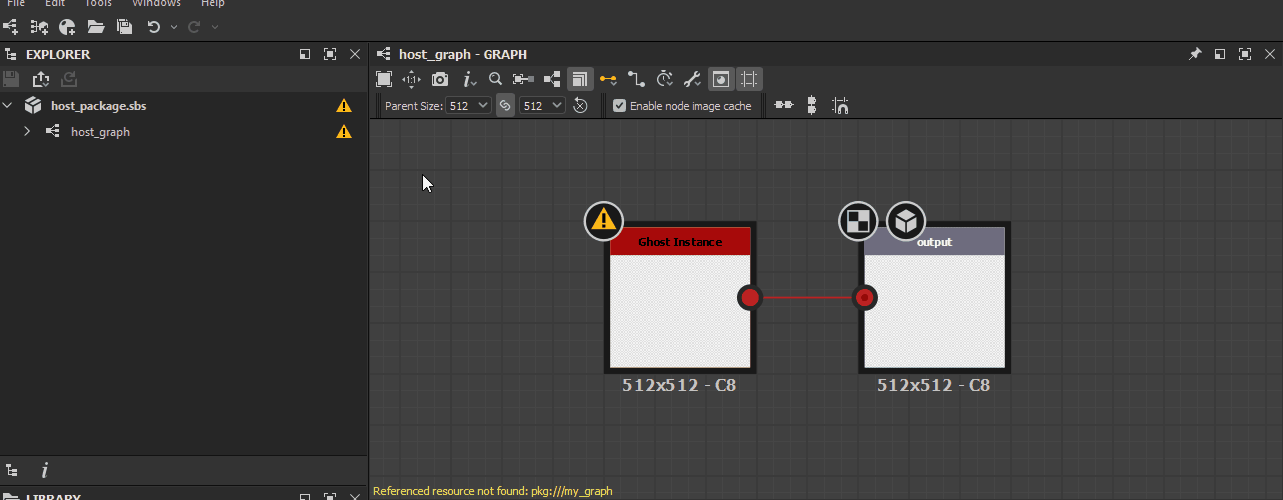The height and width of the screenshot is (500, 1283).
Task: Click the wrench tools icon in graph toolbar
Action: (x=692, y=80)
